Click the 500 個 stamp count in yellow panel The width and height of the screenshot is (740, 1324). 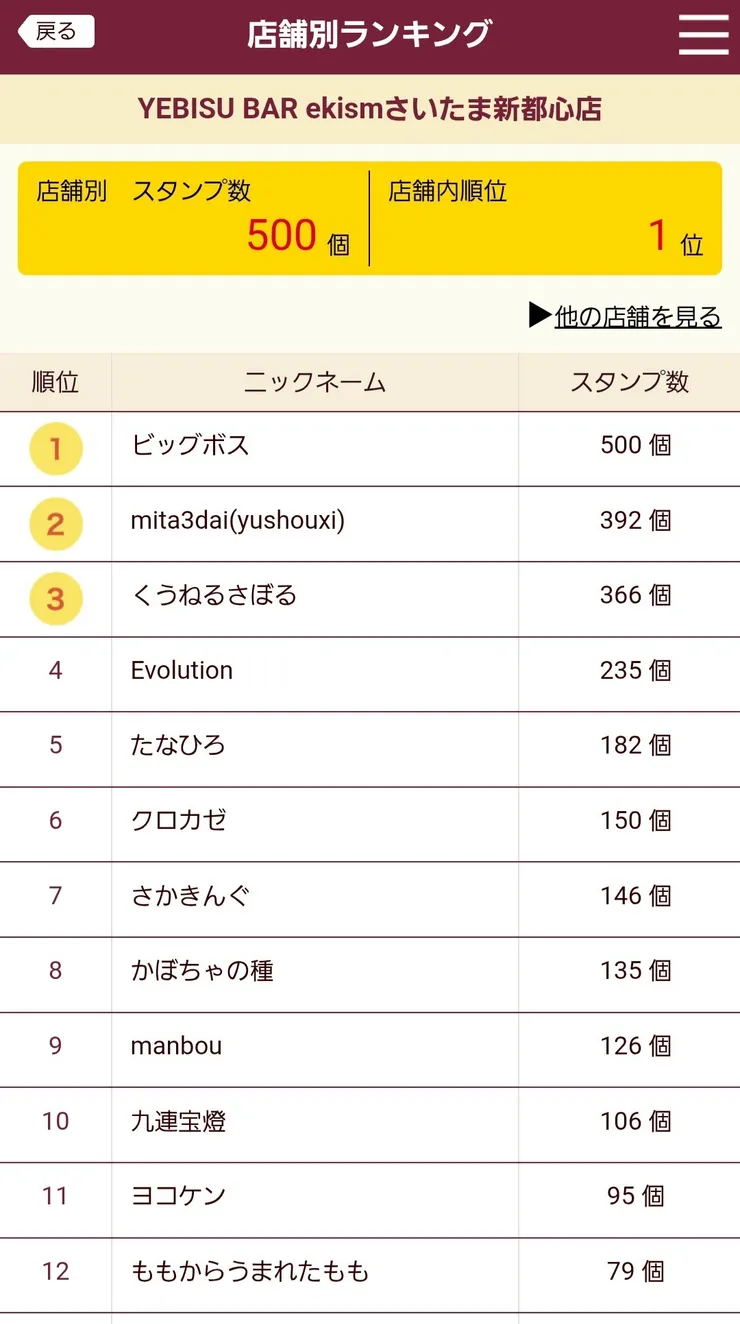pyautogui.click(x=297, y=237)
